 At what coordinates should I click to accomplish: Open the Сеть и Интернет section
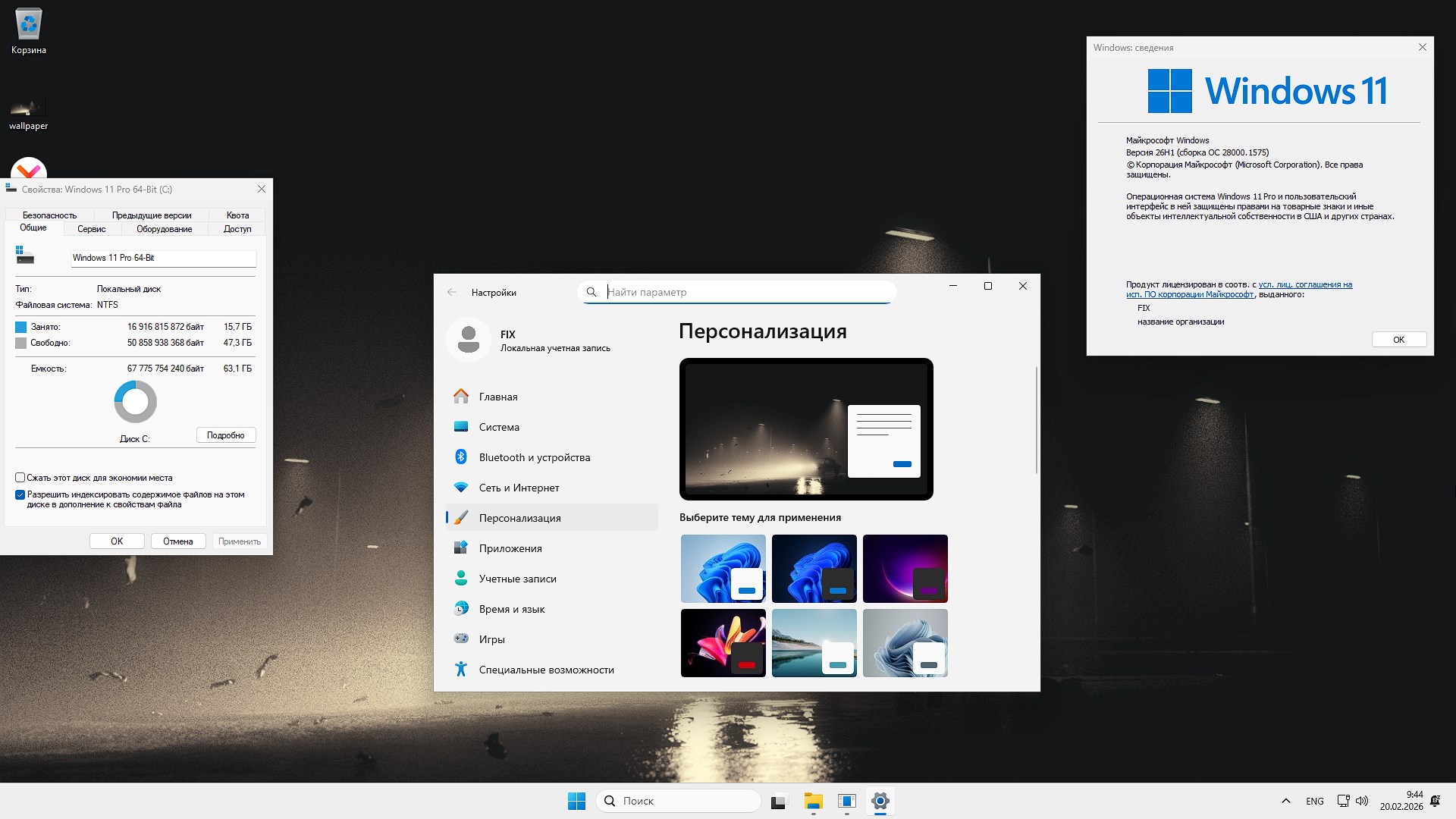coord(519,487)
